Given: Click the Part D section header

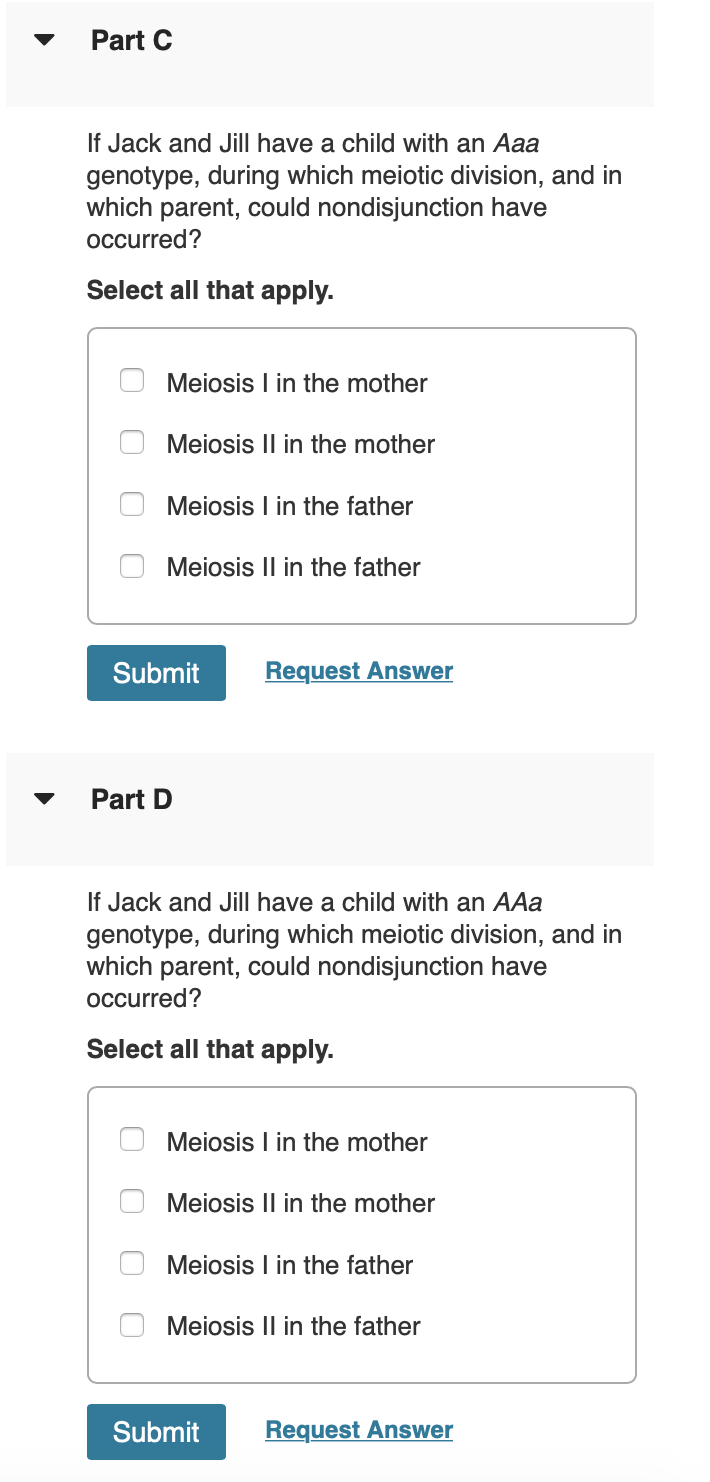Looking at the screenshot, I should (131, 798).
